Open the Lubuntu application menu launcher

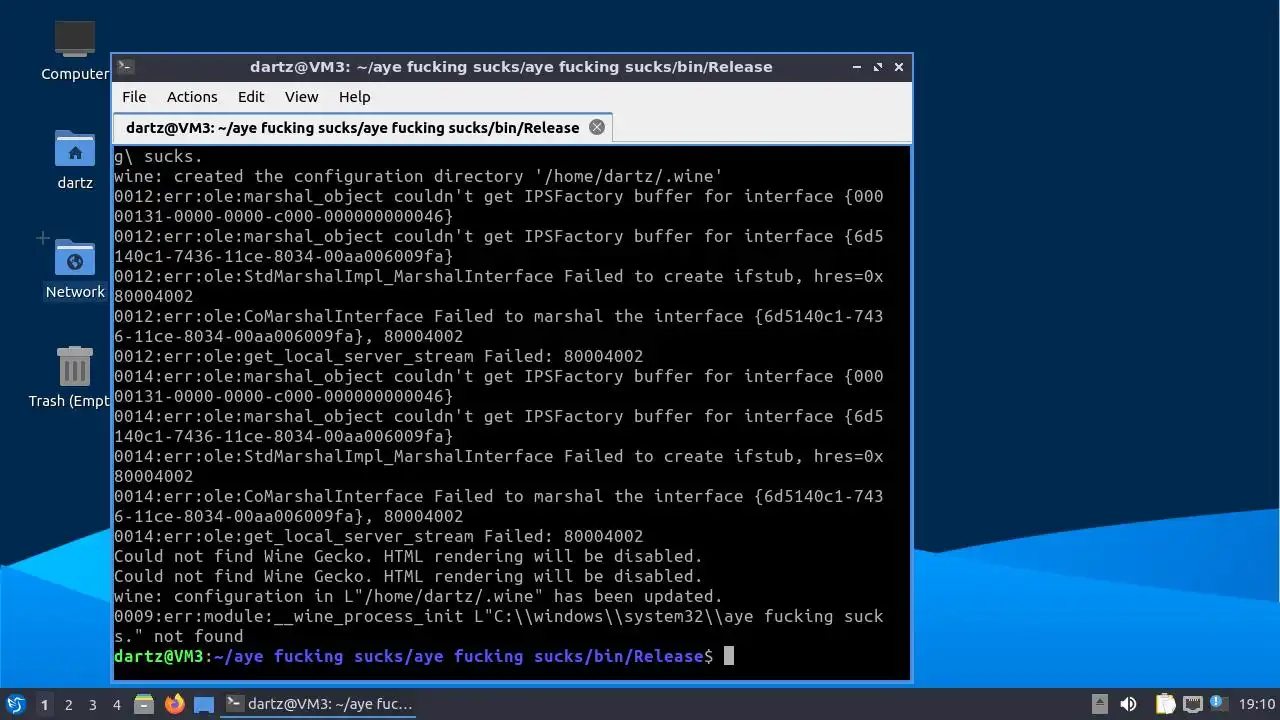16,704
